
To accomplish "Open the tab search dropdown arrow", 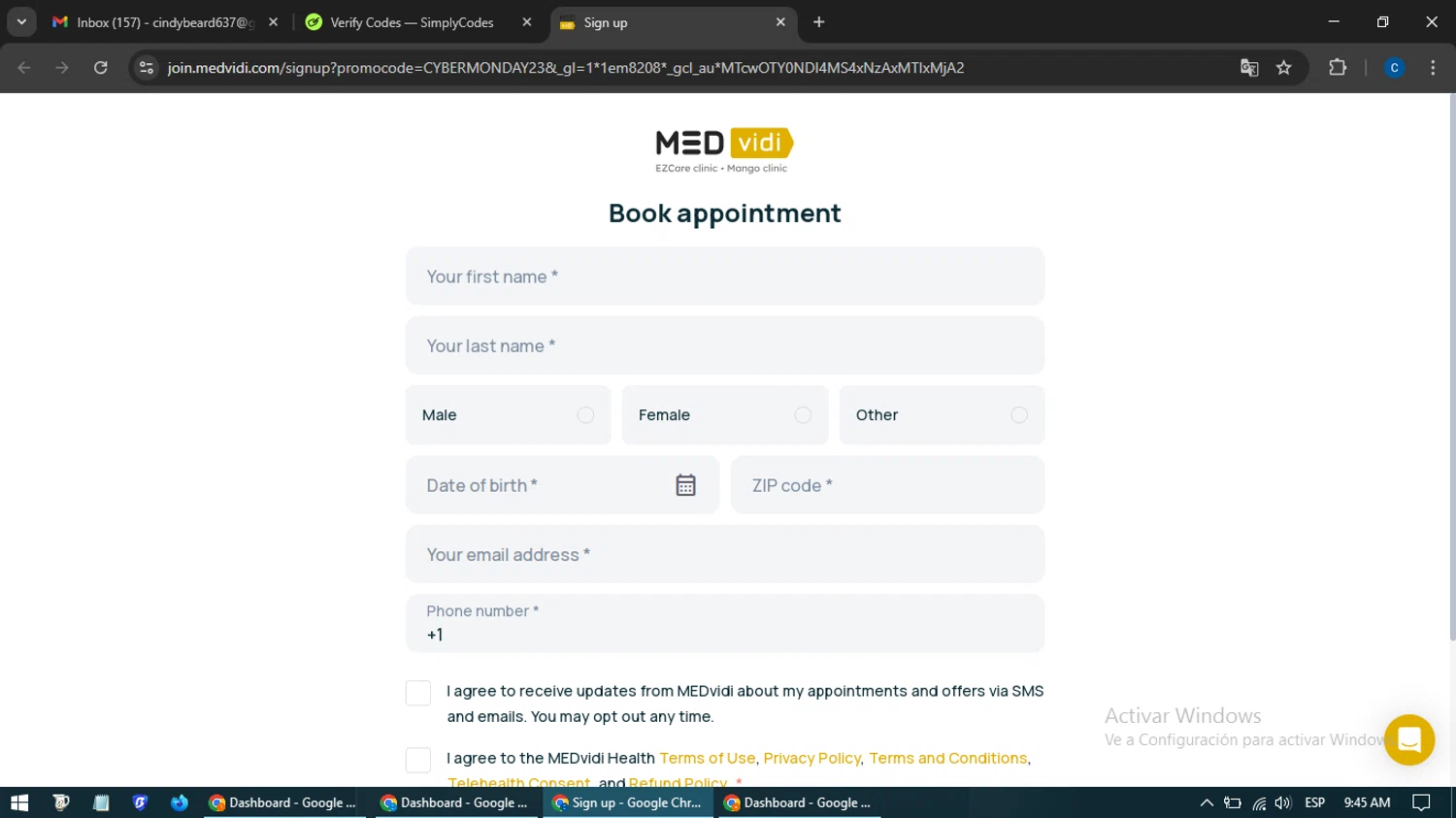I will [x=21, y=22].
